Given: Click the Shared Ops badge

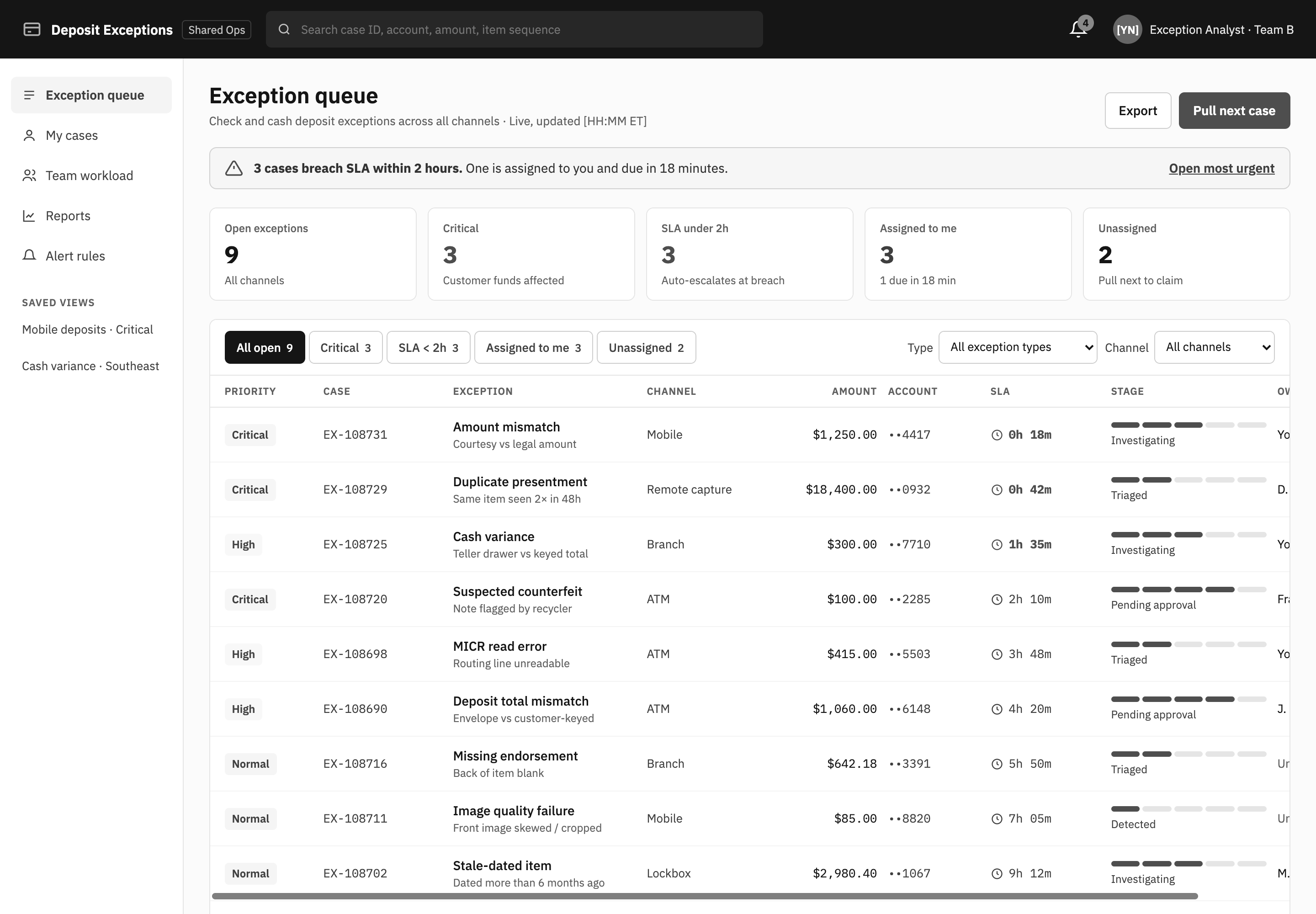Looking at the screenshot, I should pyautogui.click(x=217, y=30).
